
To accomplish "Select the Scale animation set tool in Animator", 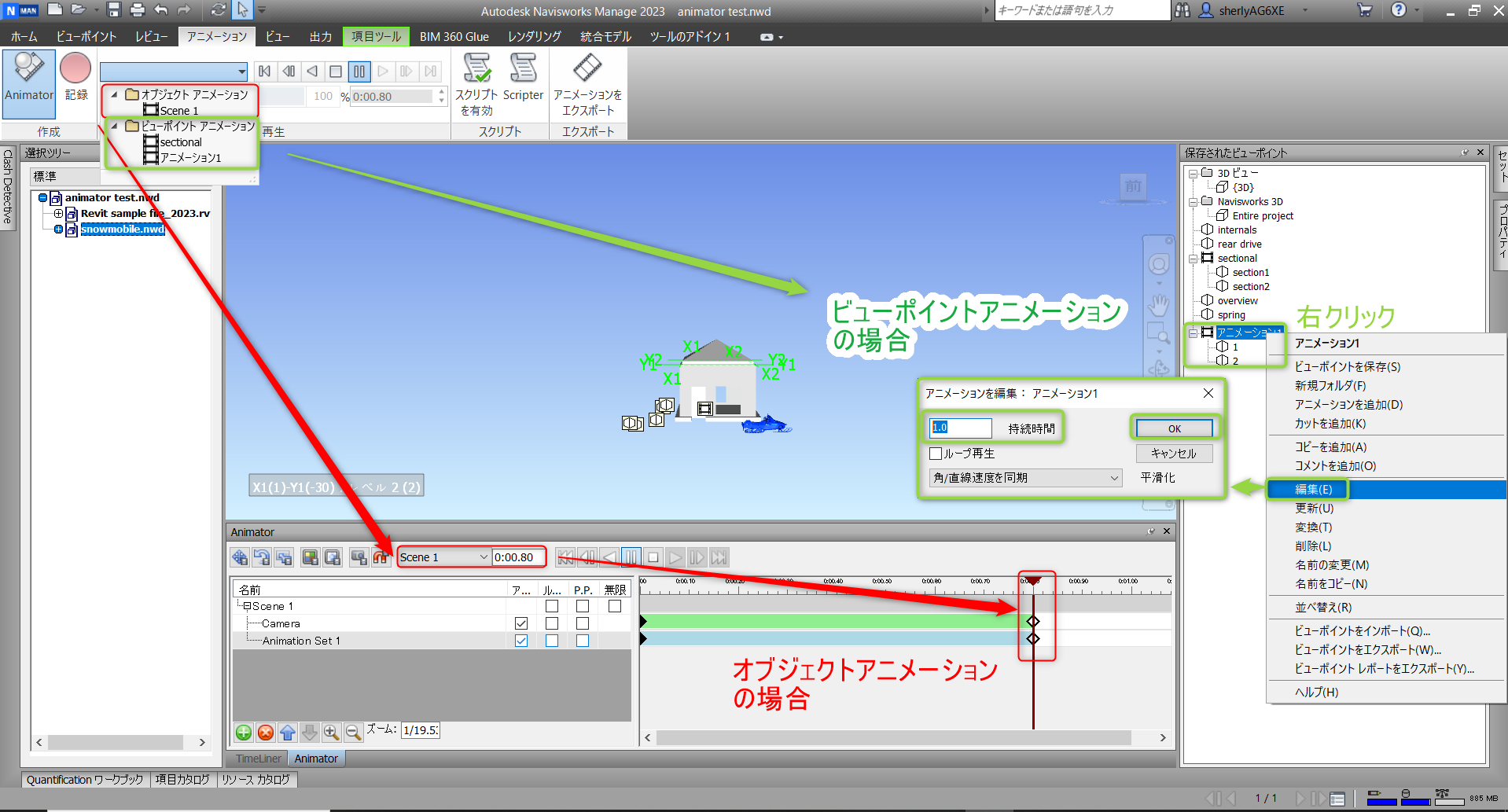I will [x=284, y=557].
